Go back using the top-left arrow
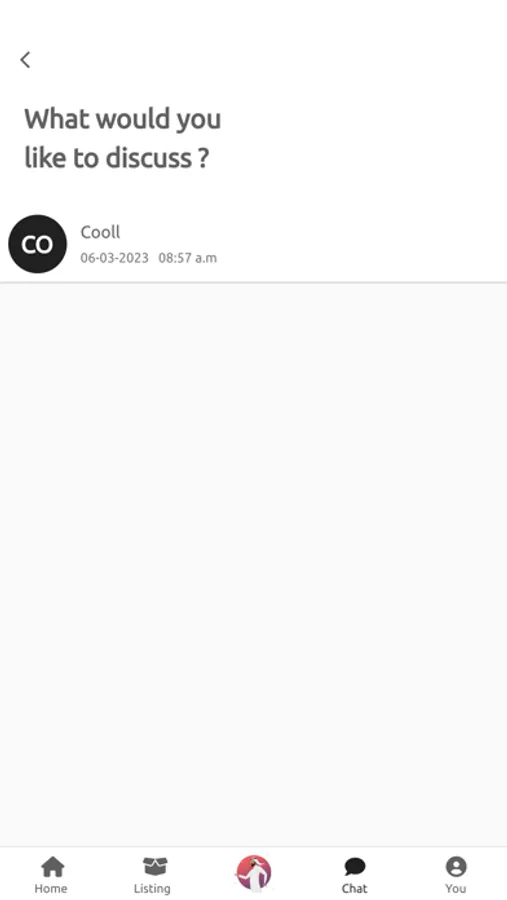This screenshot has height=900, width=507. tap(25, 60)
